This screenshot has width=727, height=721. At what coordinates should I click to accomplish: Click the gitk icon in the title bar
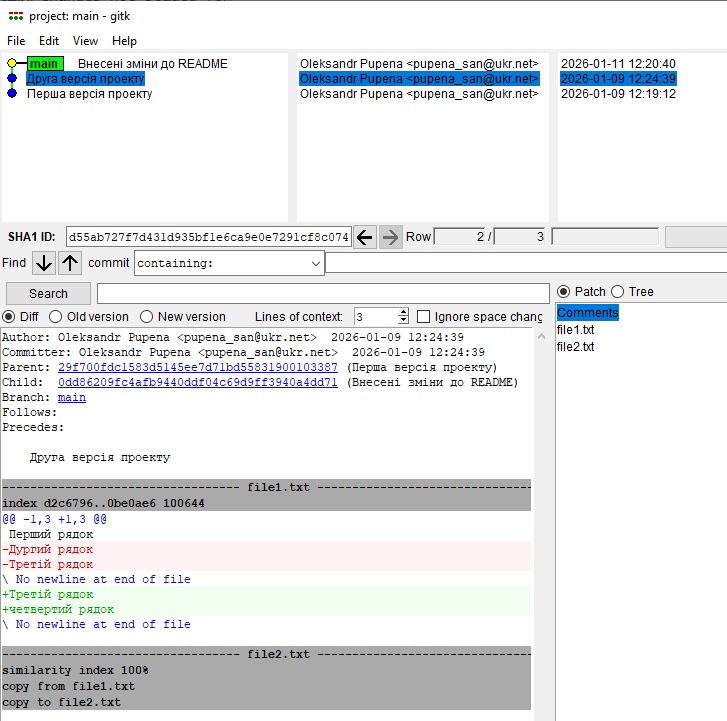tap(15, 15)
